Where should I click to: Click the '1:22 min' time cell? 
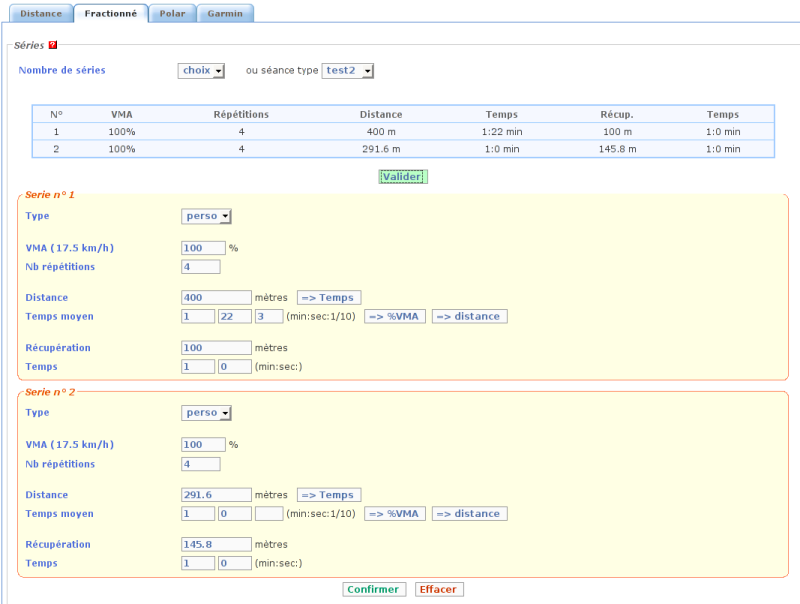click(502, 132)
